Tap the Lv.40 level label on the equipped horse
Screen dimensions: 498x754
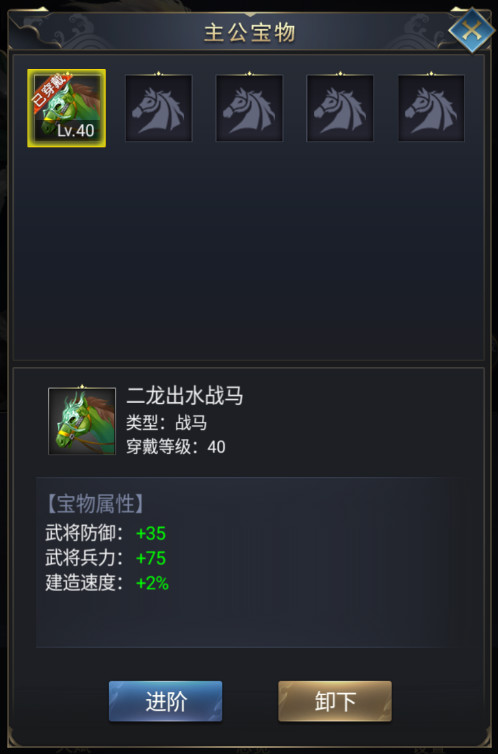pos(75,130)
